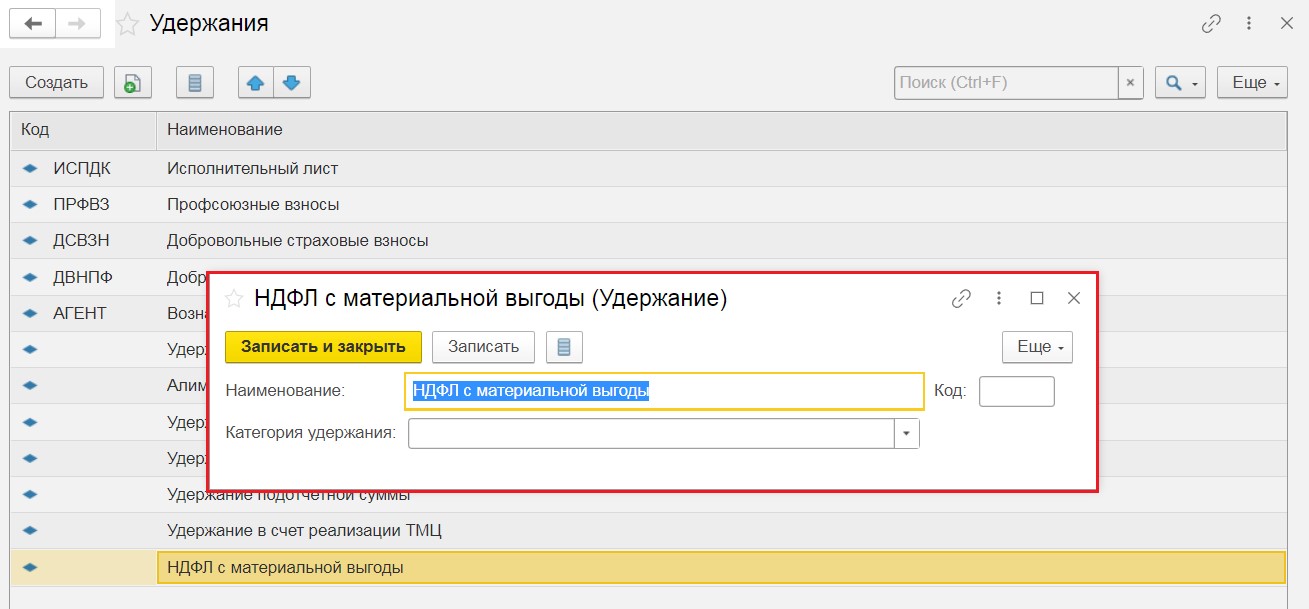Focus the Поиск (Ctrl+F) search field
Screen dimensions: 1309x609
[x=1005, y=83]
